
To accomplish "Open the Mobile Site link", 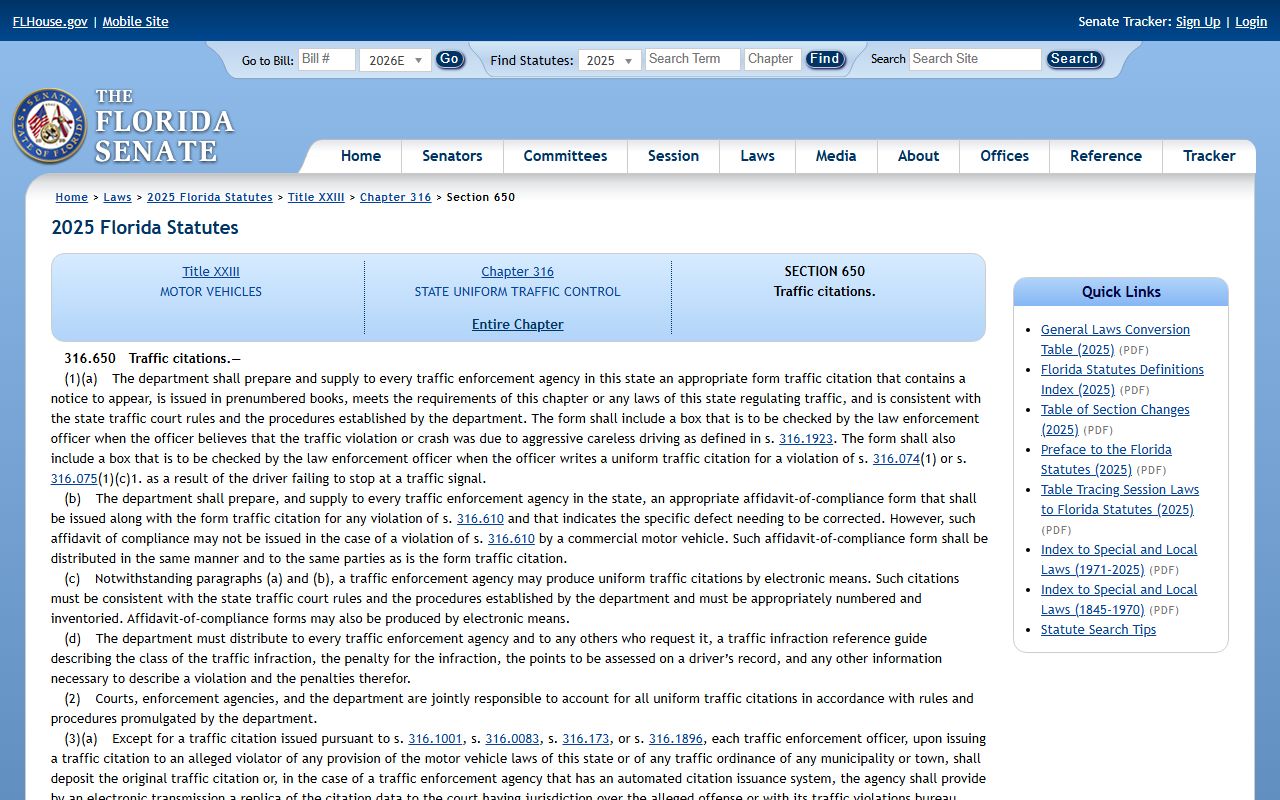I will tap(135, 21).
